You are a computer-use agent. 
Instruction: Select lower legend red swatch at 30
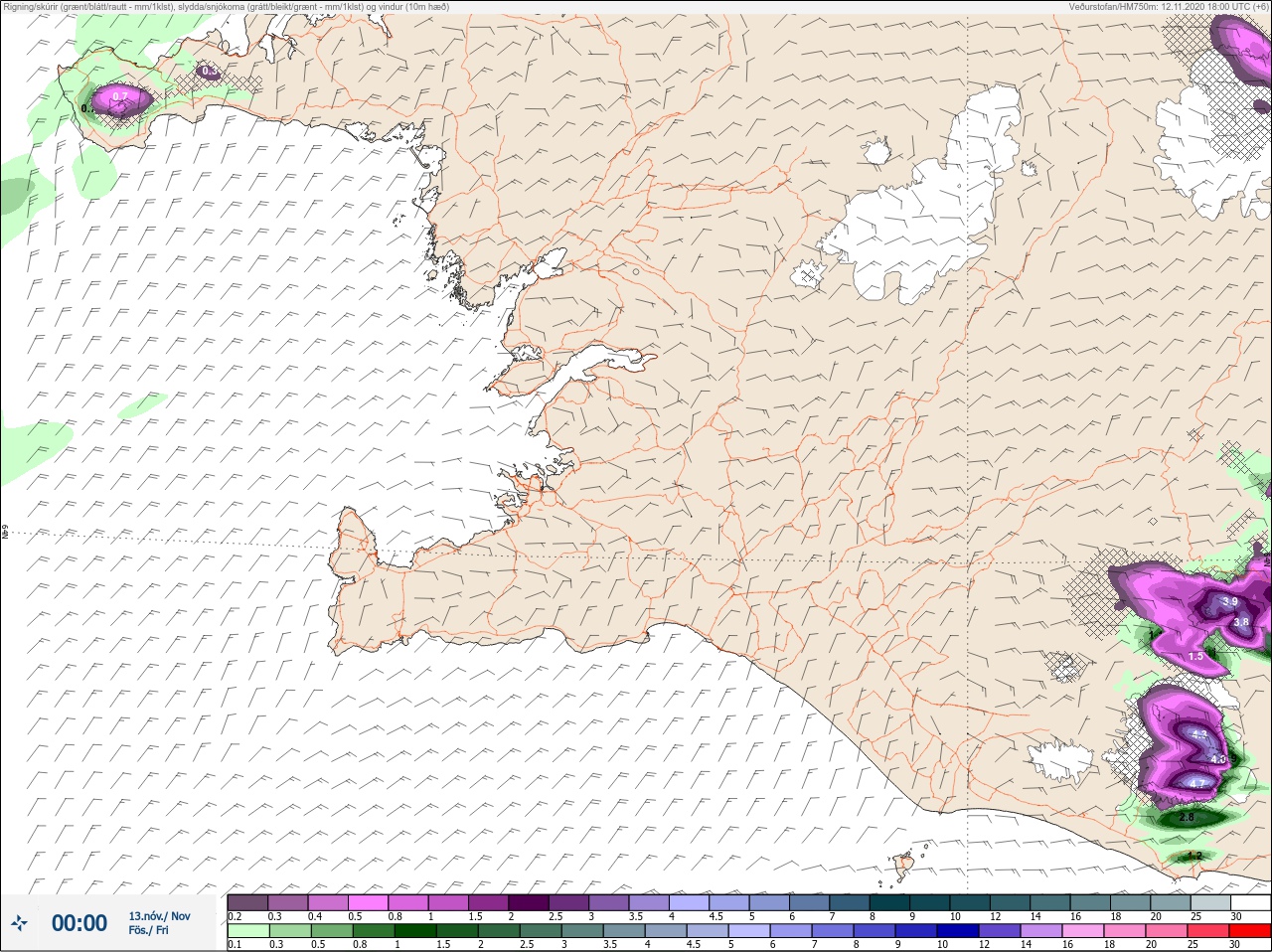pyautogui.click(x=1250, y=931)
